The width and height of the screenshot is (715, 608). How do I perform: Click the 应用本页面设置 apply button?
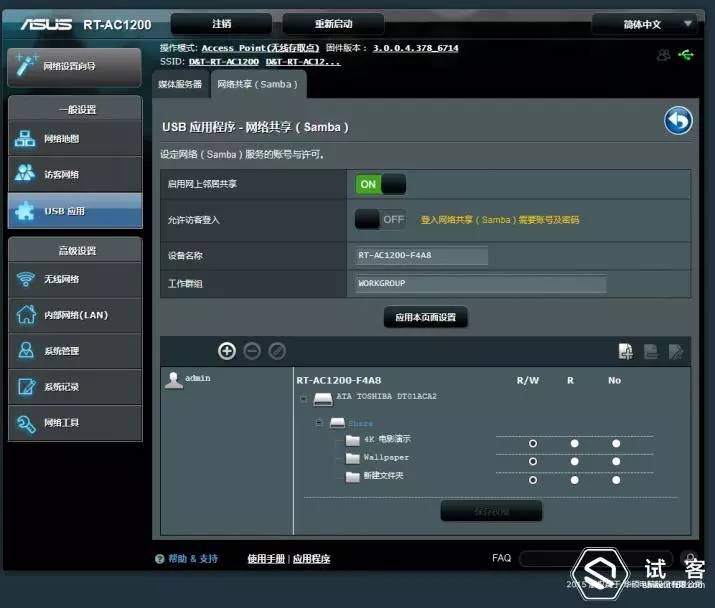(425, 317)
